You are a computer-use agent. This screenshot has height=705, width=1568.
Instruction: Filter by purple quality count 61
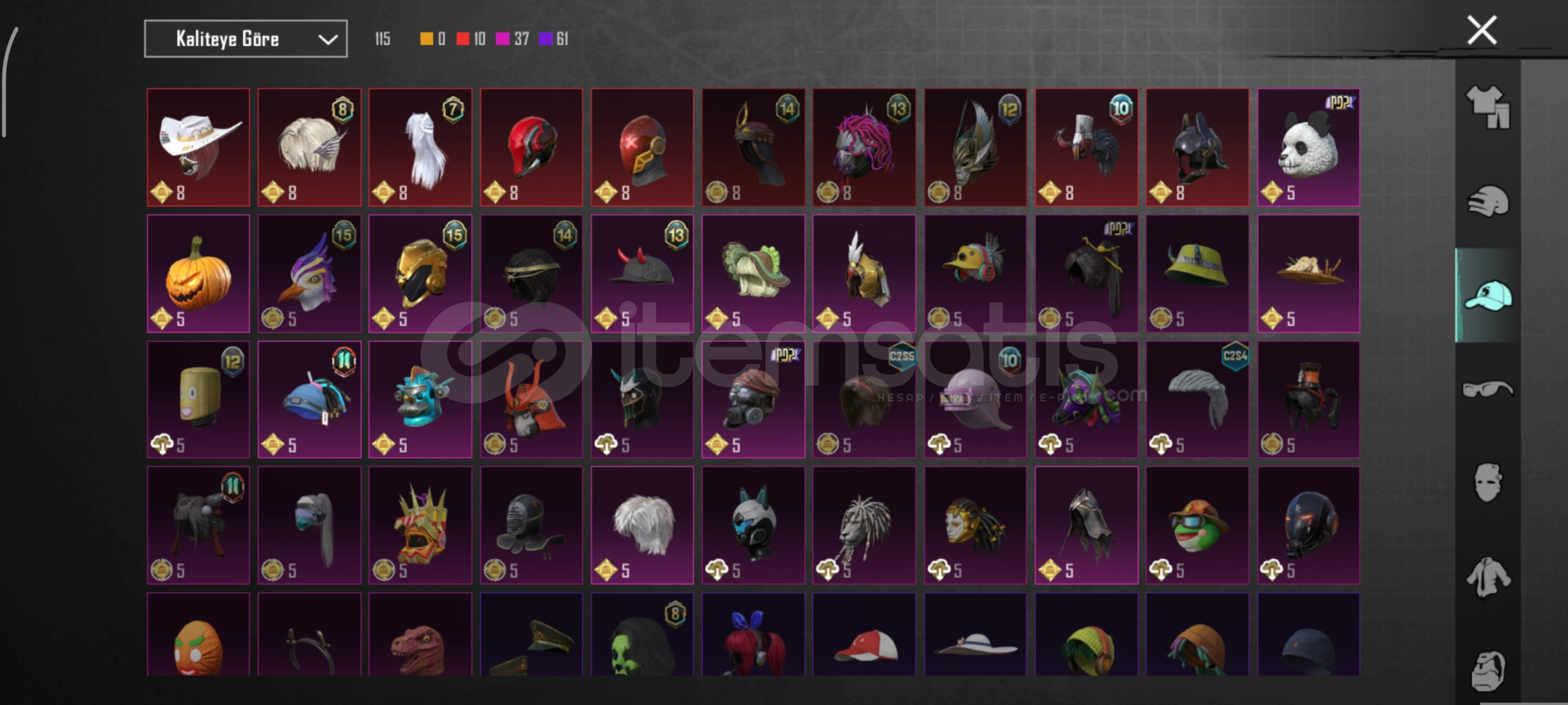point(554,39)
